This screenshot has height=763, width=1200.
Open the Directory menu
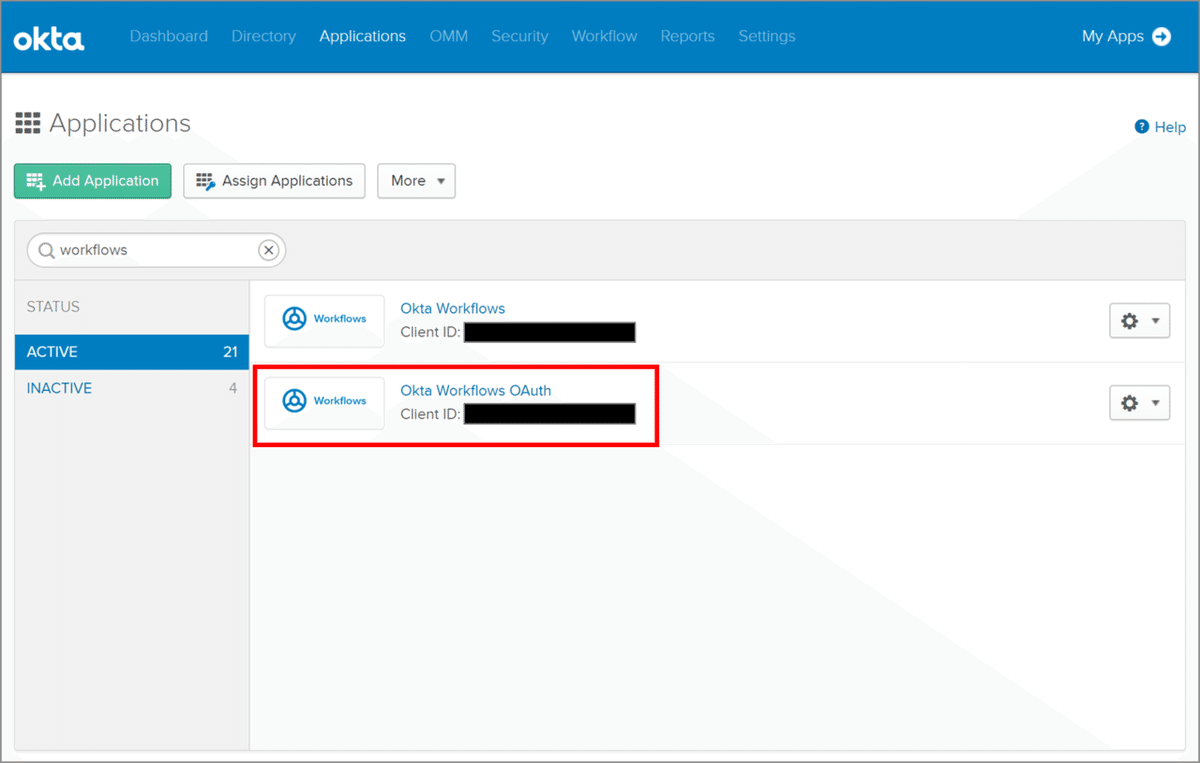pos(264,36)
